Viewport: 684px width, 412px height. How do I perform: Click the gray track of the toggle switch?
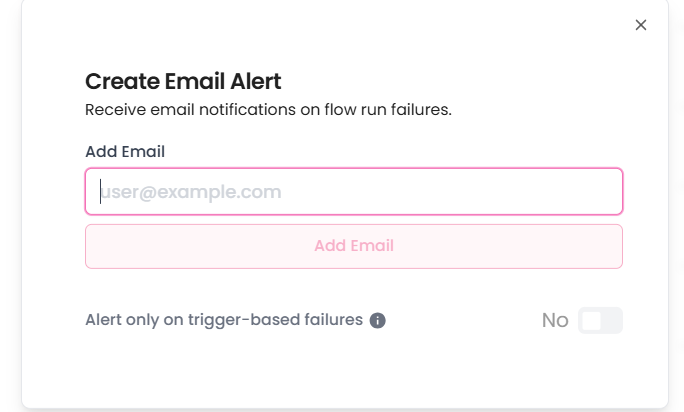(612, 320)
